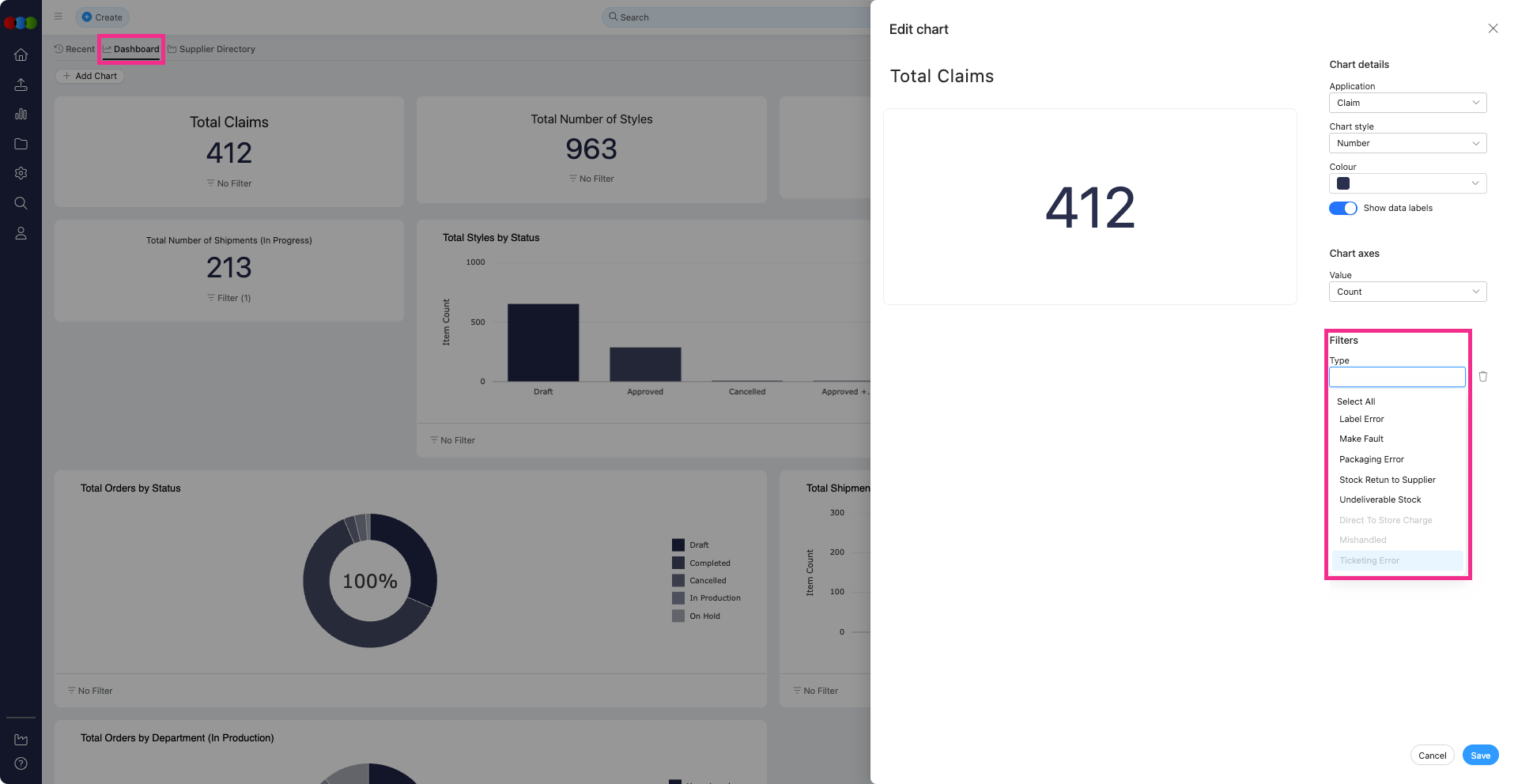Viewport: 1518px width, 784px height.
Task: Check Select All in the Type filter
Action: (x=1356, y=401)
